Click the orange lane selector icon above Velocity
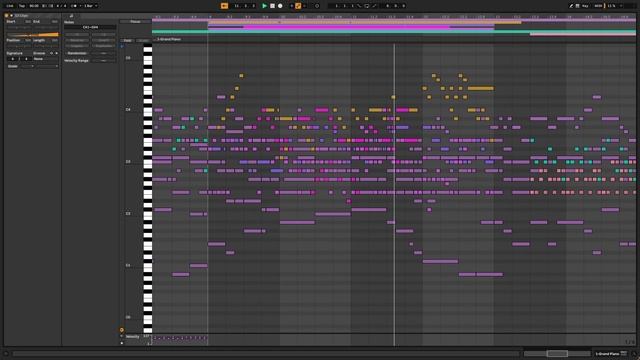Image resolution: width=640 pixels, height=360 pixels. point(122,330)
